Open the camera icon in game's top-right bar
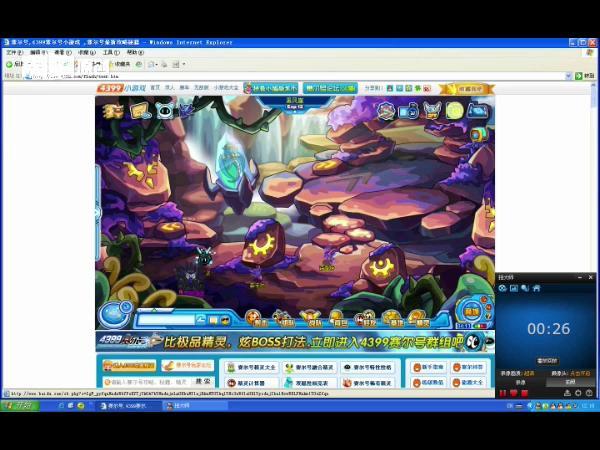Screen dimensions: 600x450 coord(409,111)
